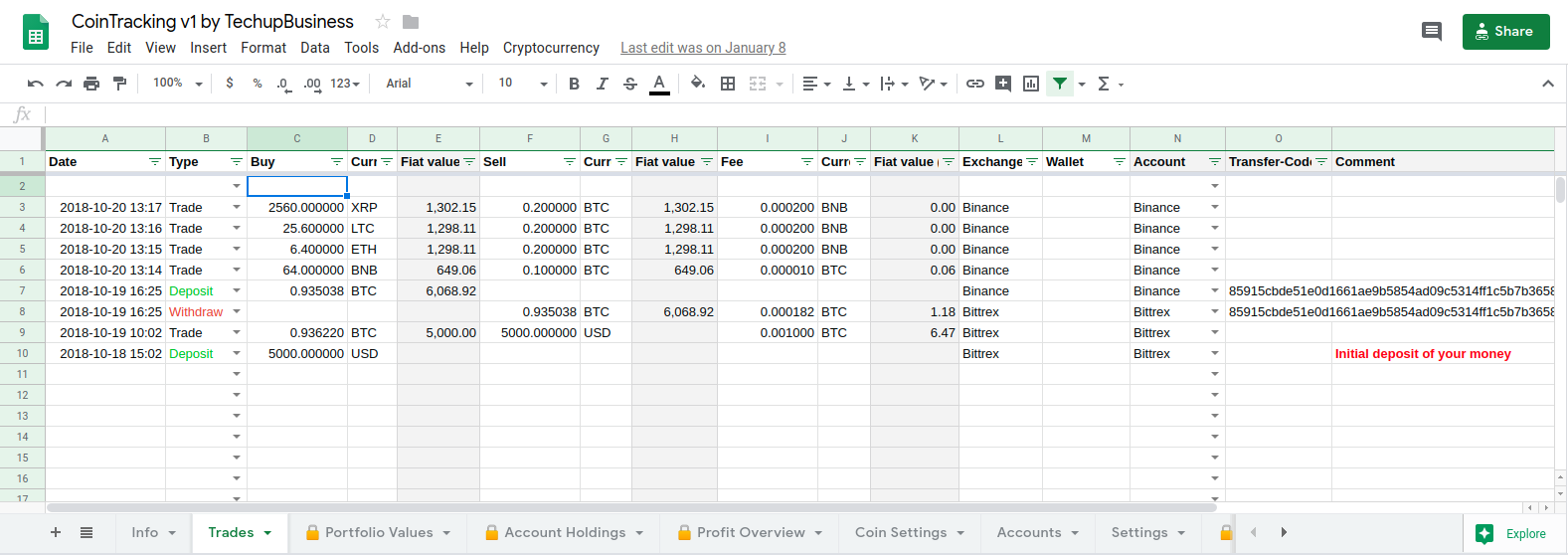Toggle the filter icon in toolbar
Viewport: 1568px width, 555px height.
click(x=1060, y=84)
